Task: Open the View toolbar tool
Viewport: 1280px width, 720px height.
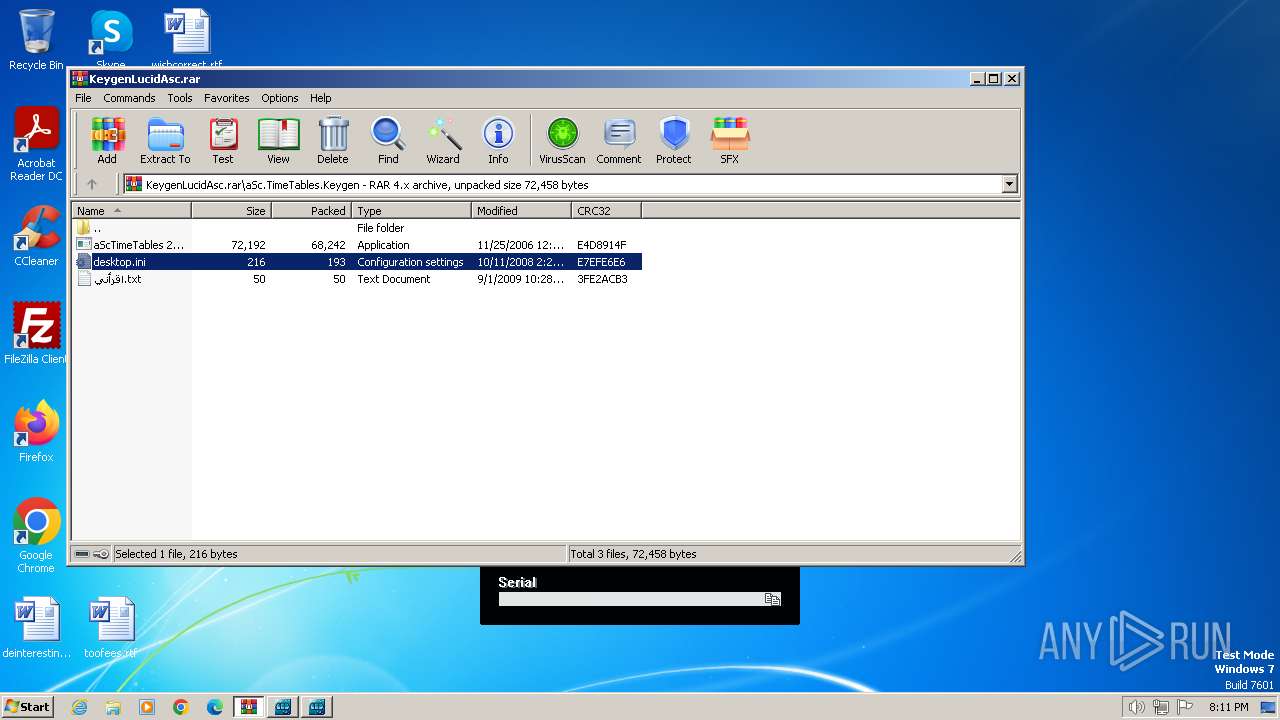Action: pos(278,141)
